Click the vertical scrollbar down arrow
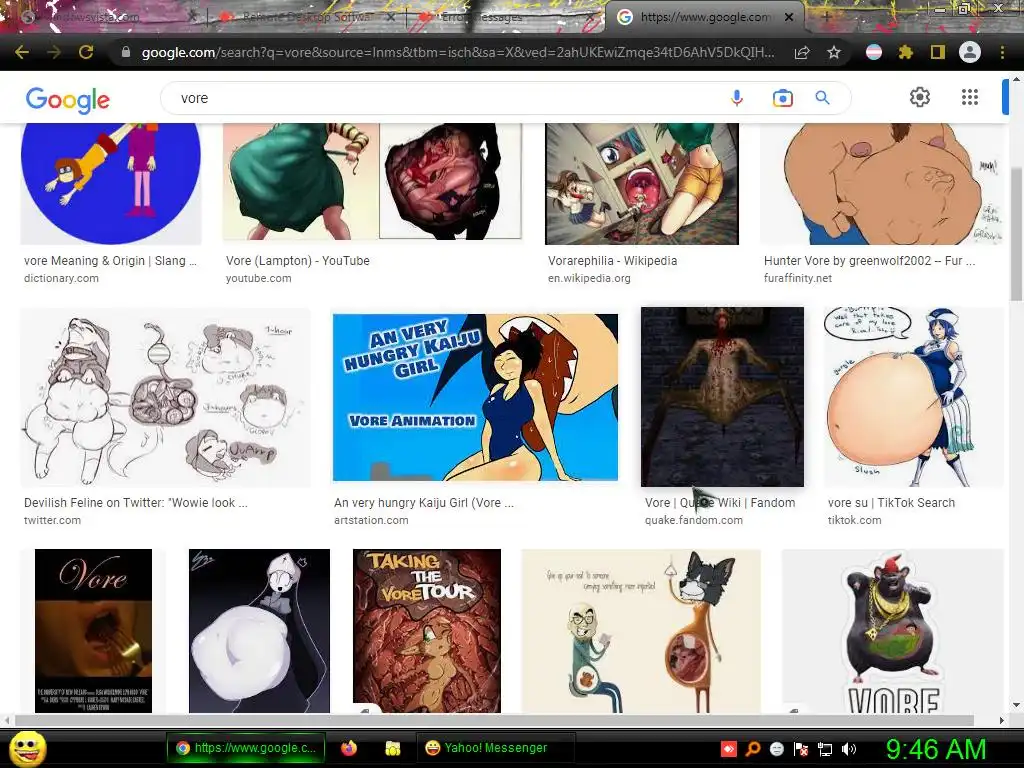 tap(1016, 705)
